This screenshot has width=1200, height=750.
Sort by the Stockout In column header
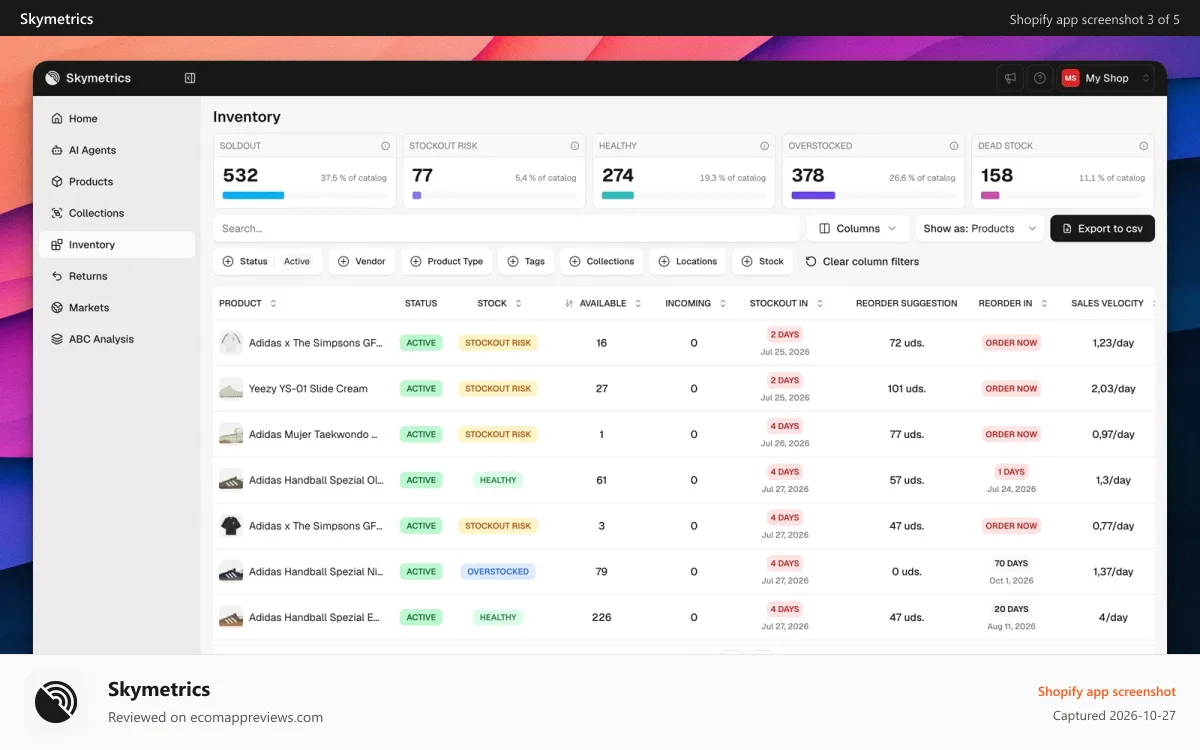pyautogui.click(x=787, y=303)
